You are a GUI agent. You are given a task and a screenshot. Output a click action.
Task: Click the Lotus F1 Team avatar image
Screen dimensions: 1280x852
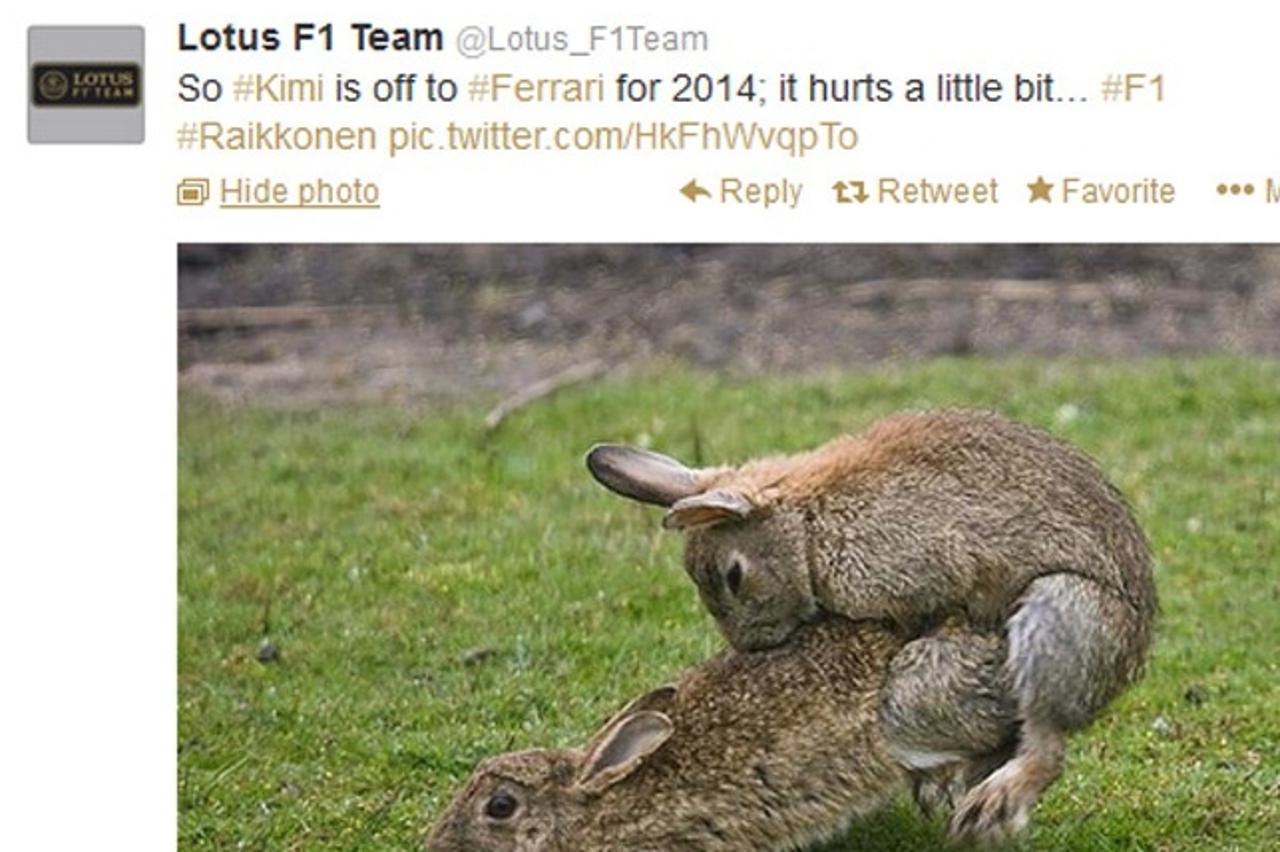point(86,85)
